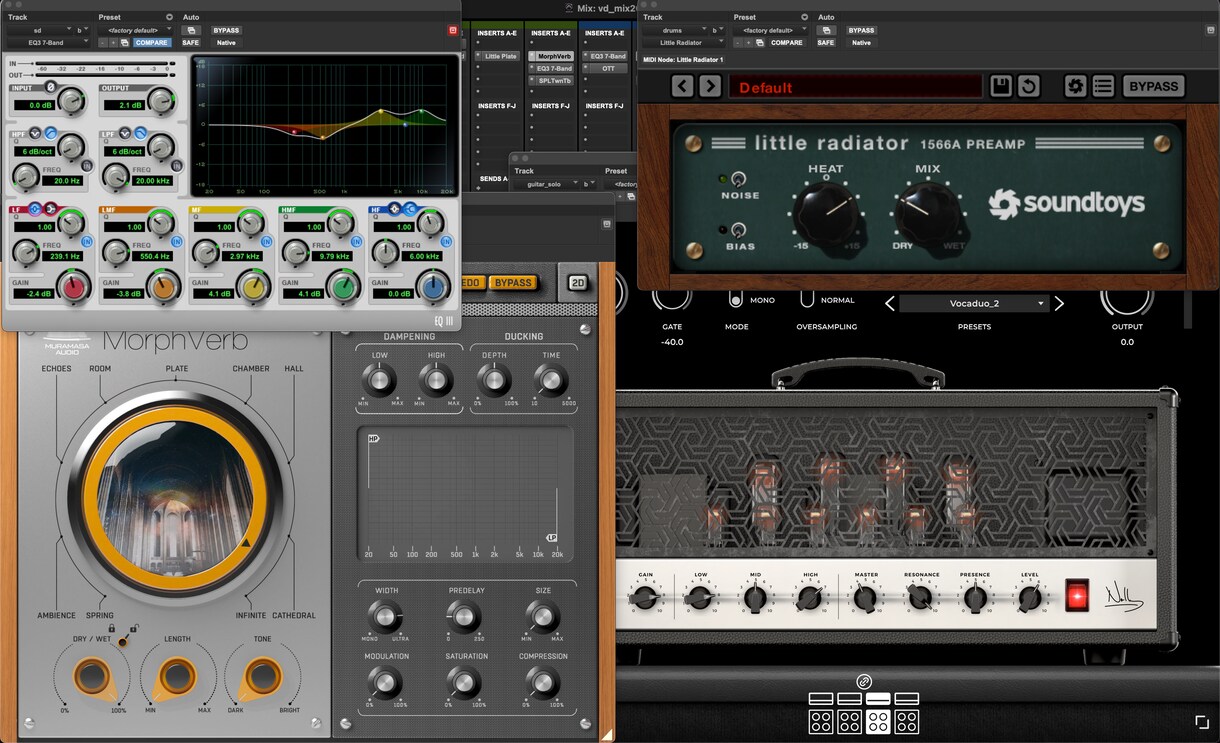
Task: Select the LF band peak filter type icon
Action: pos(34,209)
